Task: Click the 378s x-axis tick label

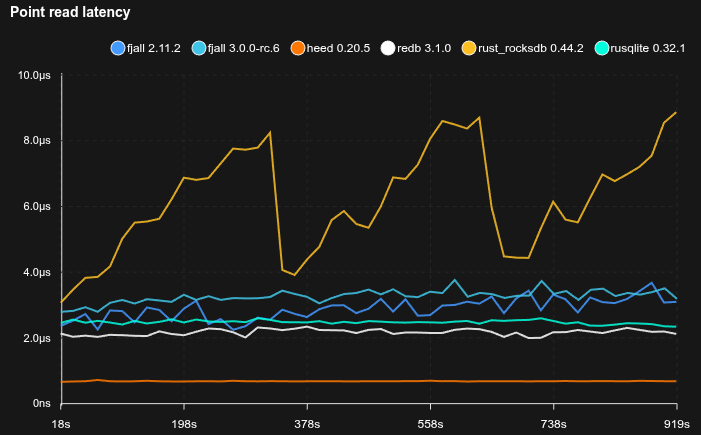Action: 307,423
